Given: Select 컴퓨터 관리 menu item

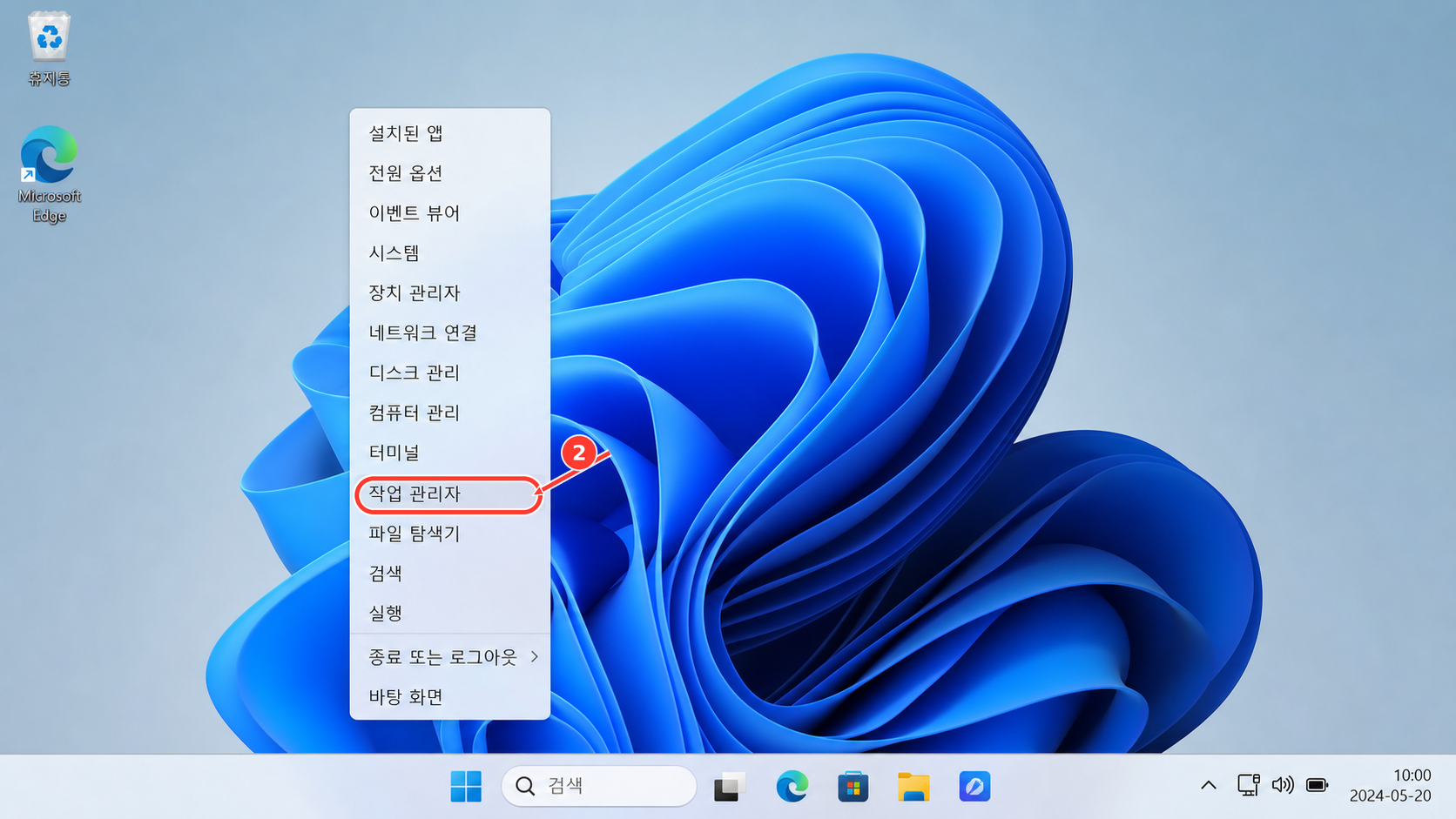Looking at the screenshot, I should pyautogui.click(x=449, y=413).
